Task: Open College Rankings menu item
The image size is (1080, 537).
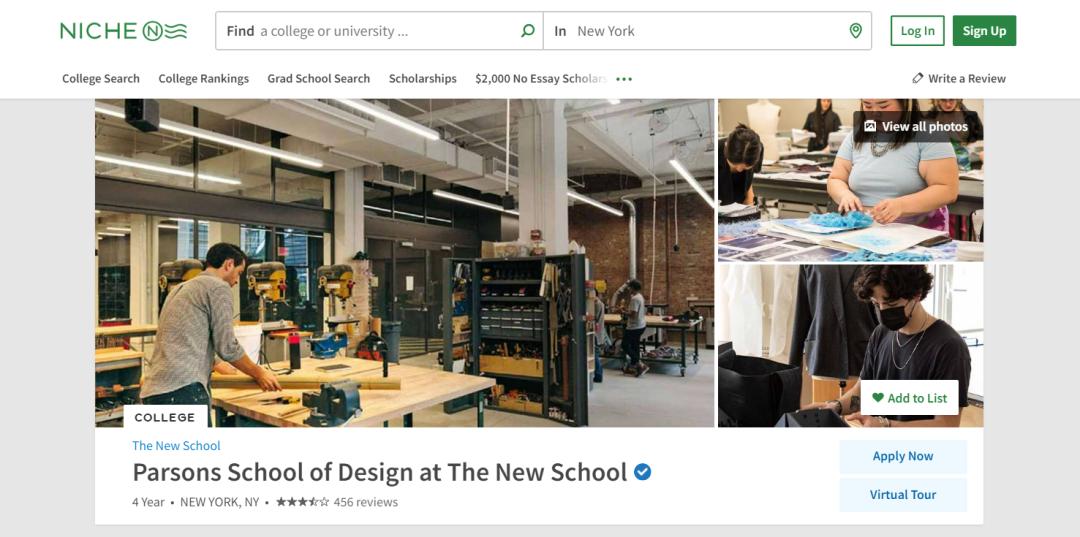Action: (x=203, y=79)
